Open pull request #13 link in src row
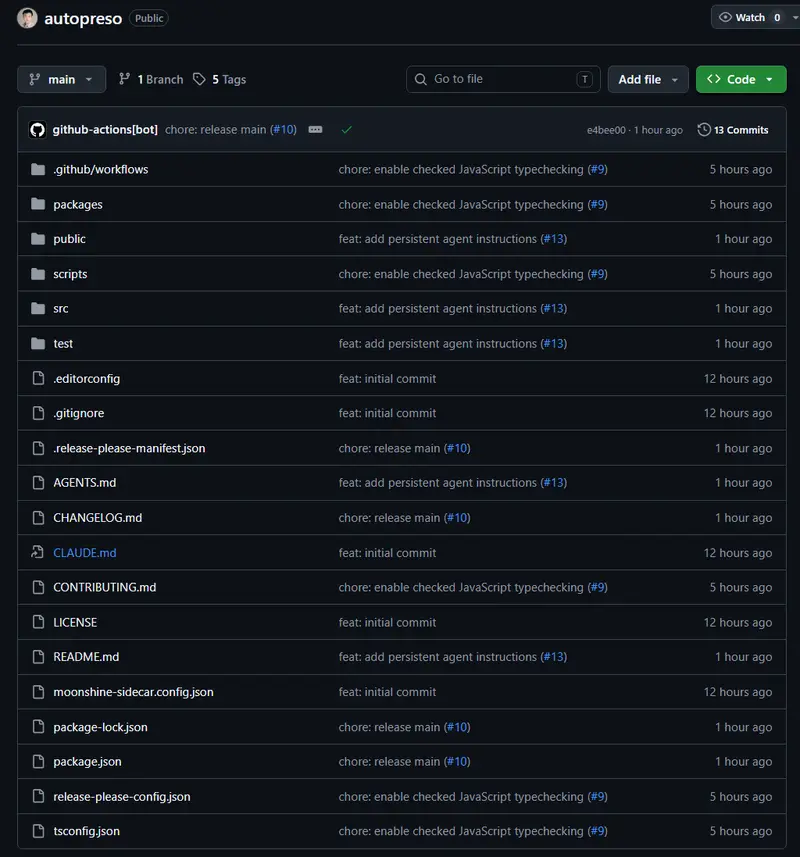Image resolution: width=800 pixels, height=857 pixels. coord(554,309)
